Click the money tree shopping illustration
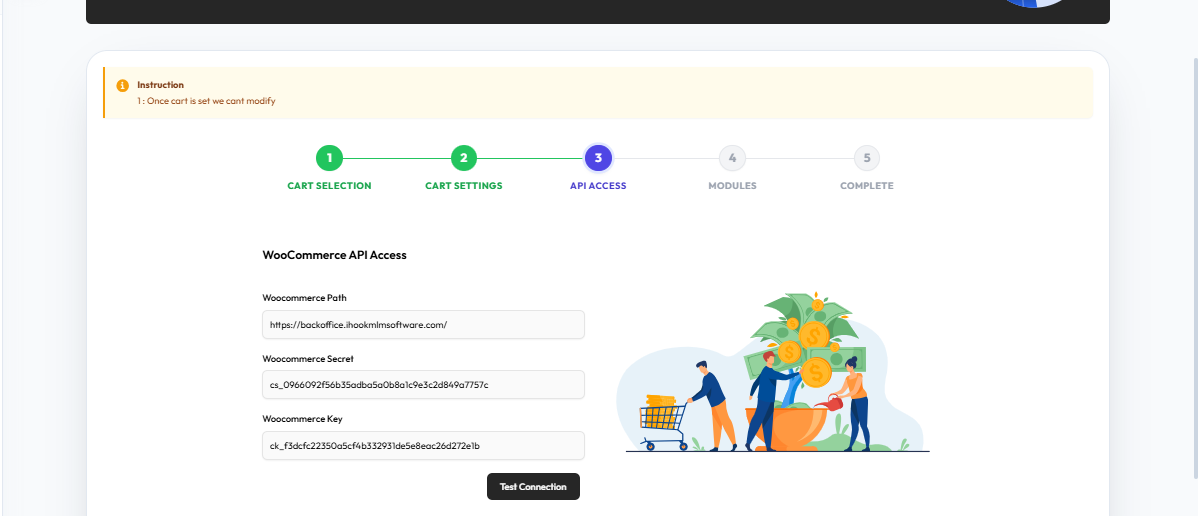1198x516 pixels. (x=773, y=372)
